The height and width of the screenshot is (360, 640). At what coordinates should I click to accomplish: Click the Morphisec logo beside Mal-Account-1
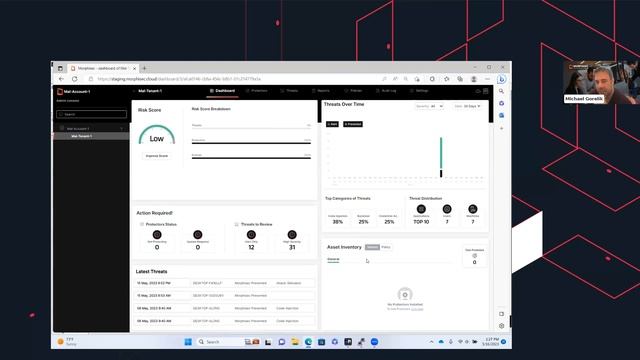tap(60, 91)
